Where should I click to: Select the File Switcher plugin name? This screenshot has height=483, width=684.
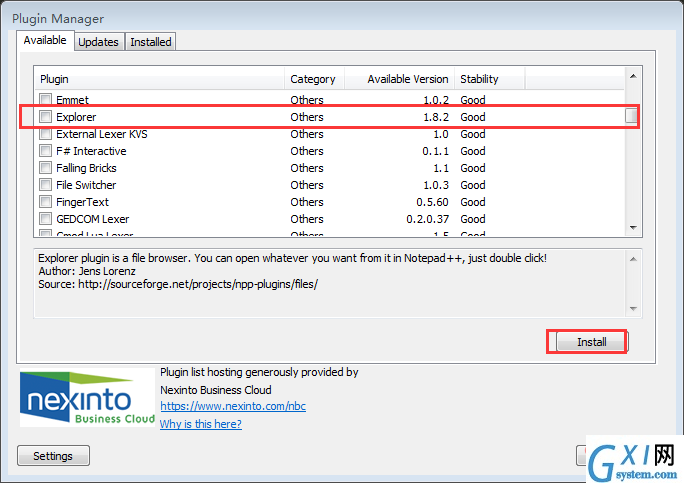click(86, 185)
